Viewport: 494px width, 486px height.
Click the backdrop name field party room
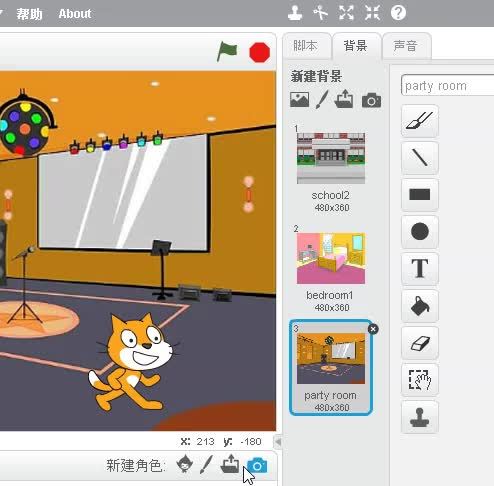pyautogui.click(x=447, y=86)
